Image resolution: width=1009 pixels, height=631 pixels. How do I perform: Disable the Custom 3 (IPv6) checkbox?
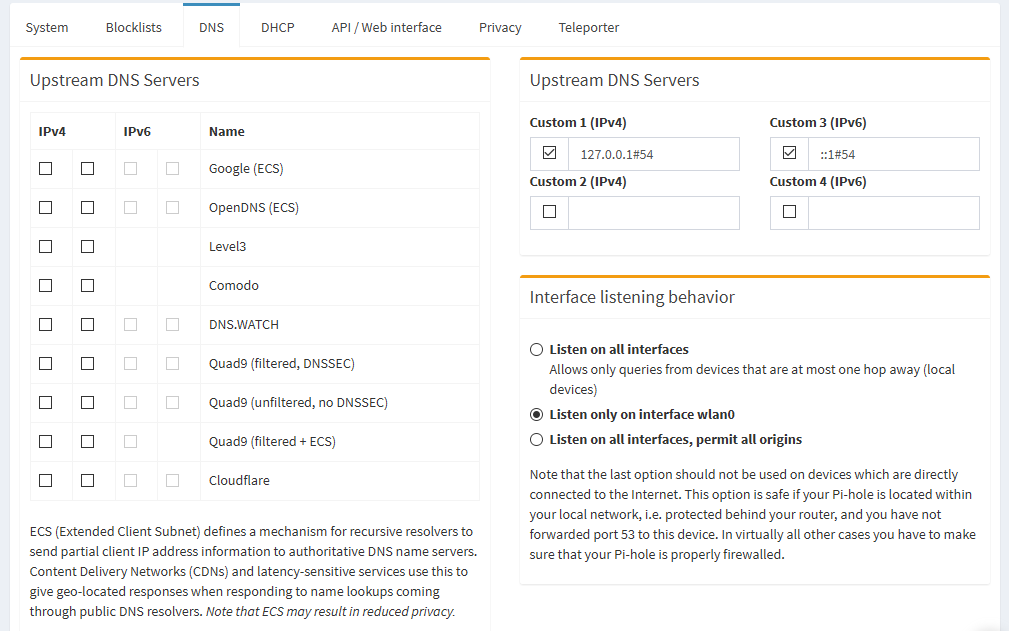click(x=789, y=152)
